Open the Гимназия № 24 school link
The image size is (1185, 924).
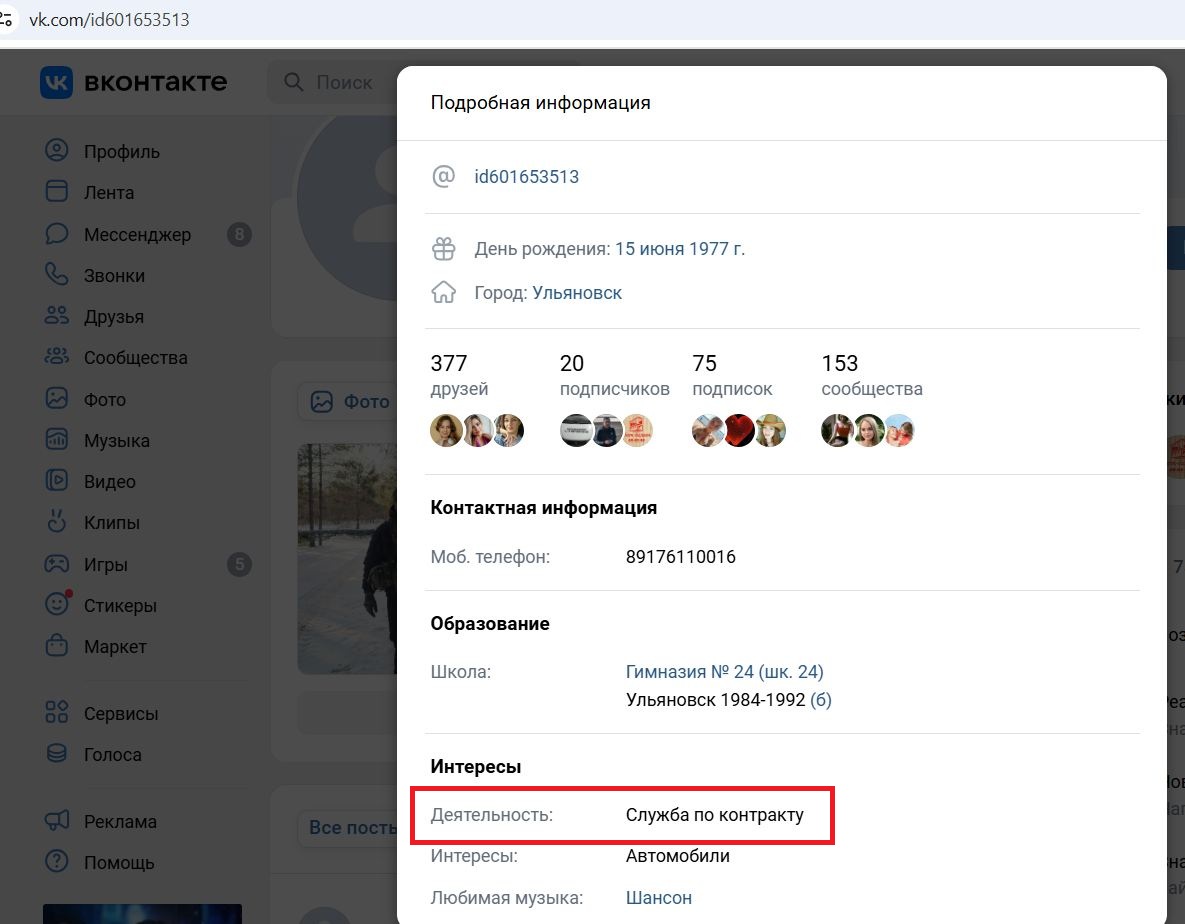[x=724, y=672]
